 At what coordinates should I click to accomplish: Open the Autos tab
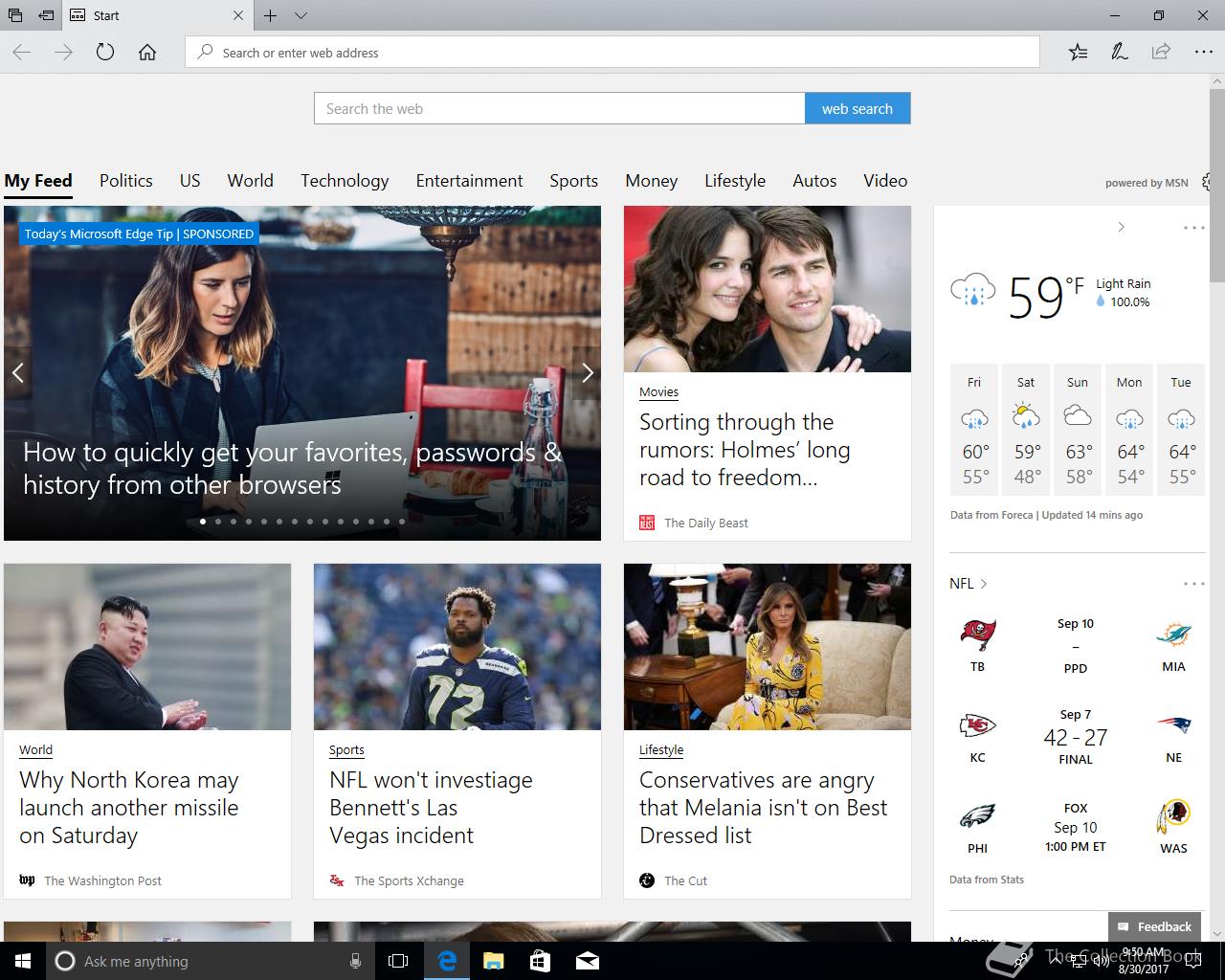pyautogui.click(x=814, y=181)
